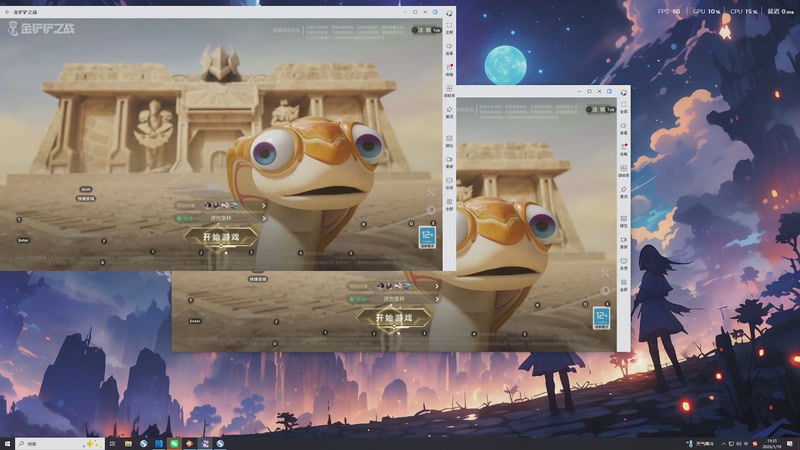Image resolution: width=800 pixels, height=450 pixels.
Task: Click the blue square icon in rear window title bar
Action: [x=609, y=91]
